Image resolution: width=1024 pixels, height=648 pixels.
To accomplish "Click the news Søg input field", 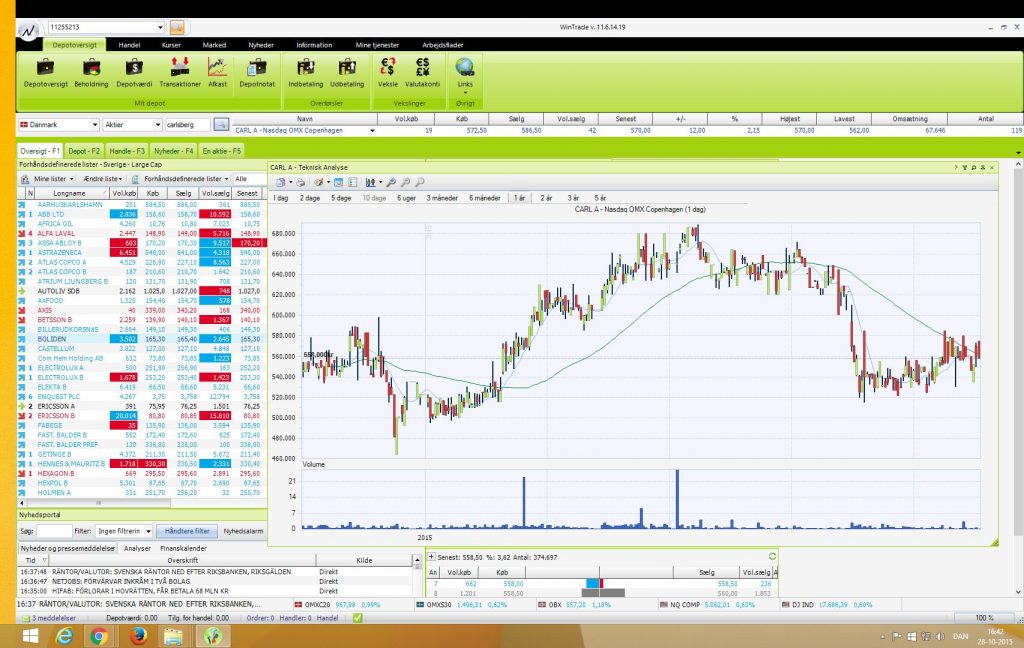I will click(54, 531).
